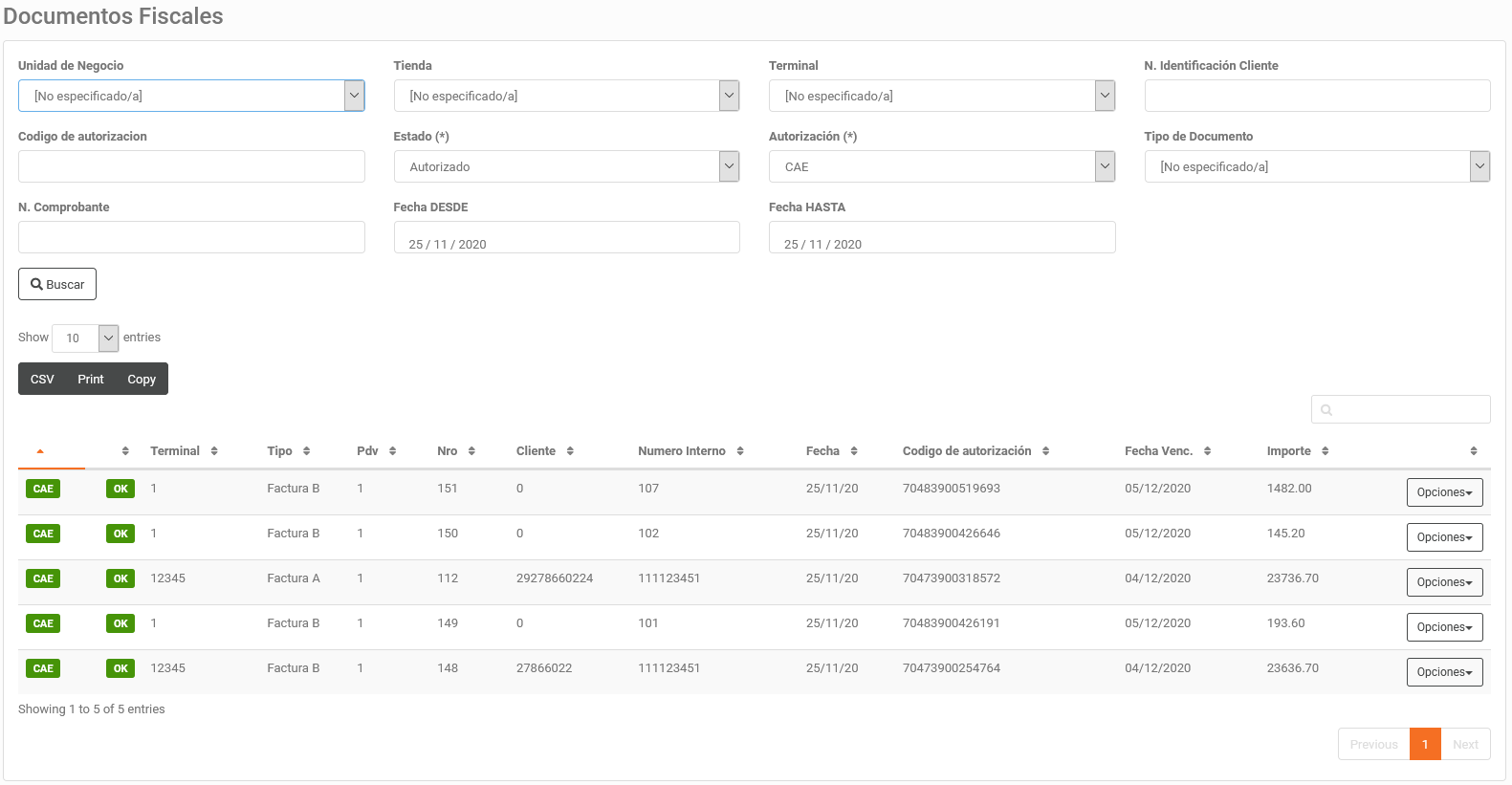Screen dimensions: 1512x785
Task: Click the sort arrows of last column
Action: click(1474, 451)
